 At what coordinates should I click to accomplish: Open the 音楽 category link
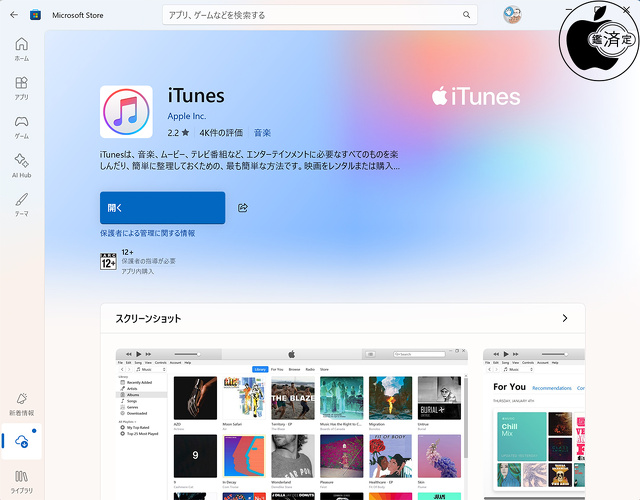(x=262, y=133)
